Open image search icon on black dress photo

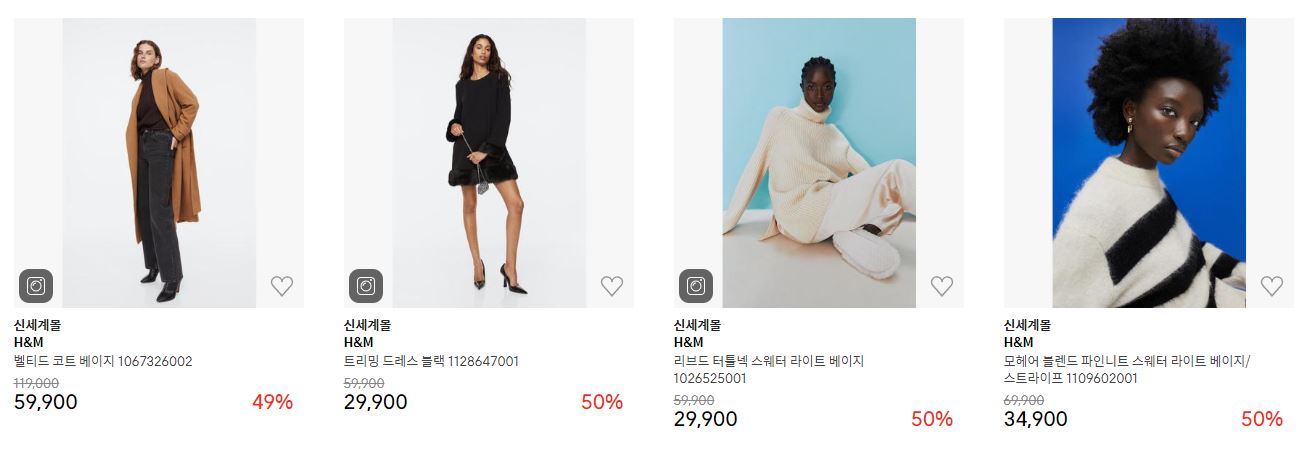(x=366, y=286)
